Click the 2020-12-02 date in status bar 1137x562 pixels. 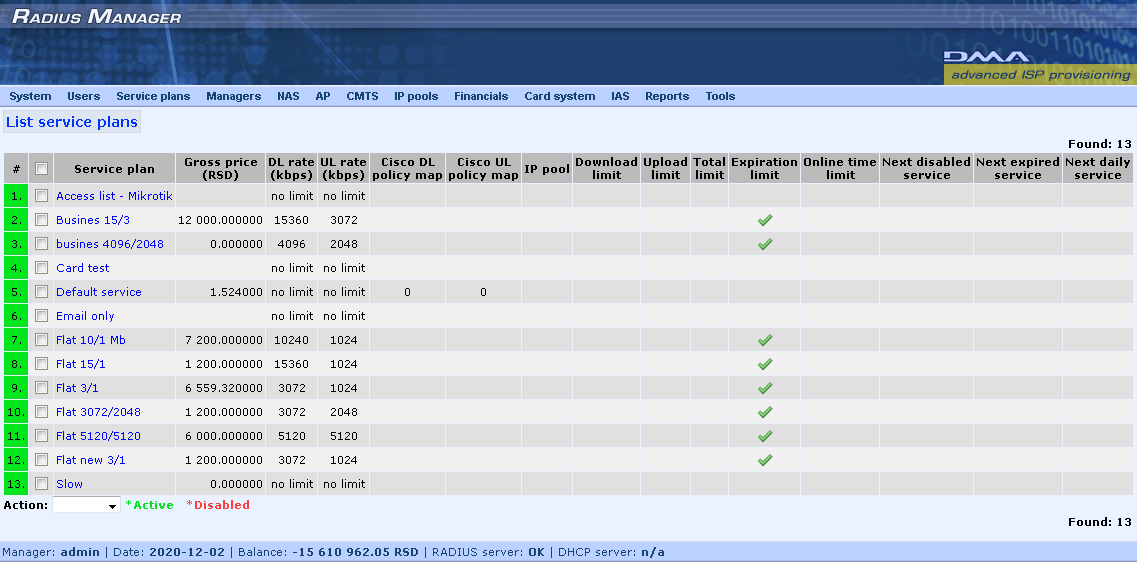188,552
